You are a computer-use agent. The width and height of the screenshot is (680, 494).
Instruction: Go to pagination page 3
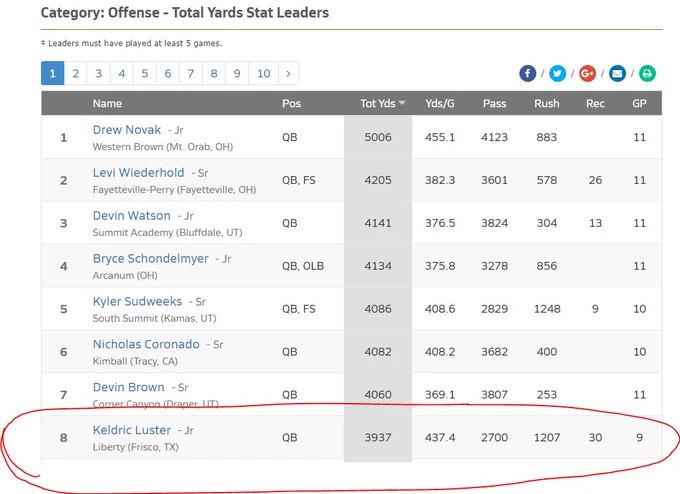(98, 73)
